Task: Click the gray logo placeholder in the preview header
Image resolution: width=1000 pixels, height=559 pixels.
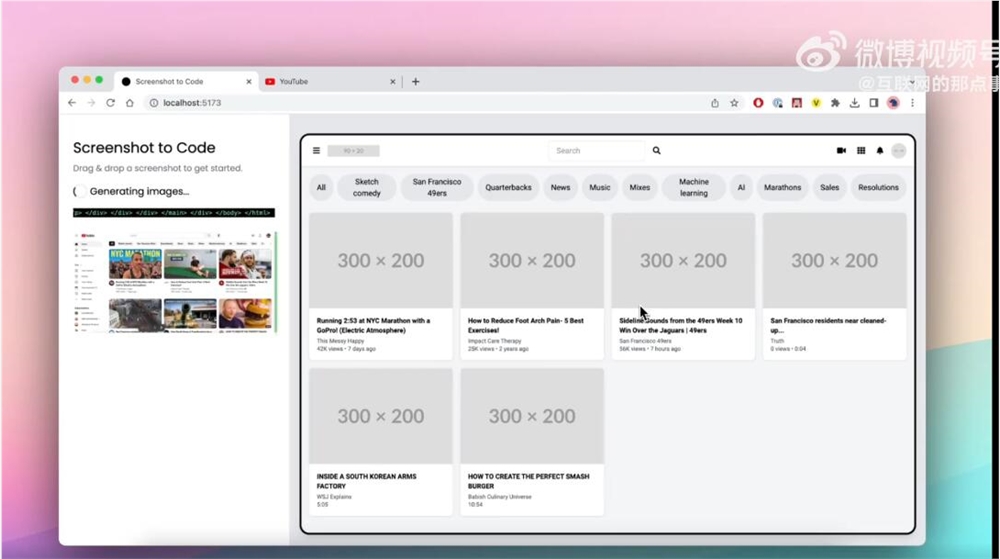Action: coord(353,151)
